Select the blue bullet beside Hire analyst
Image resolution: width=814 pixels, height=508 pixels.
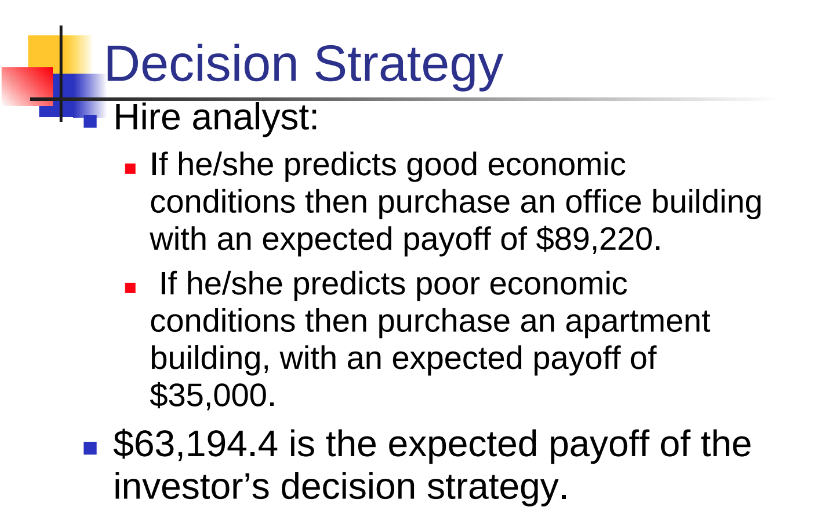click(x=90, y=121)
